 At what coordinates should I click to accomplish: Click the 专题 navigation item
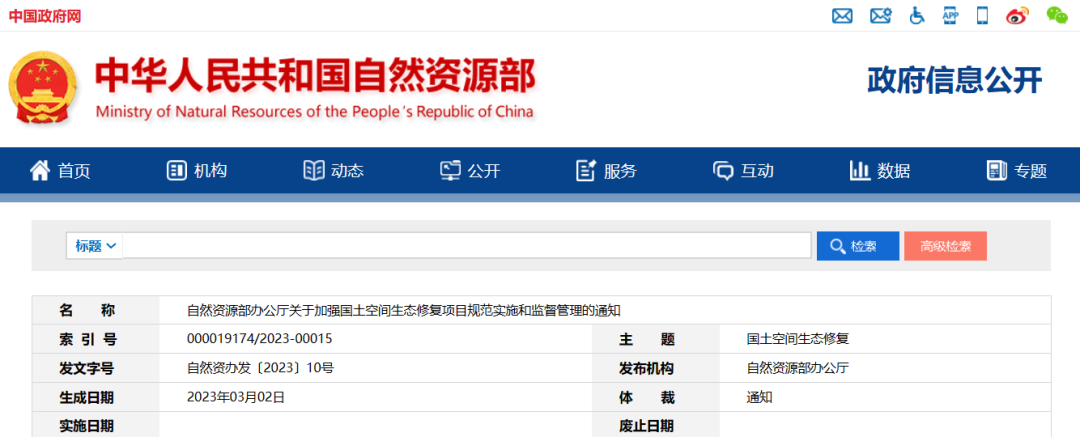[1016, 171]
